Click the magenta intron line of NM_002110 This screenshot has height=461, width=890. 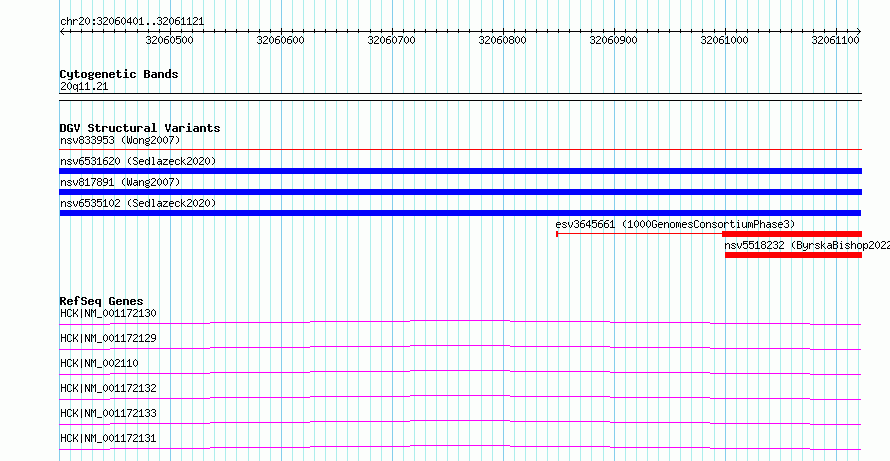(460, 371)
